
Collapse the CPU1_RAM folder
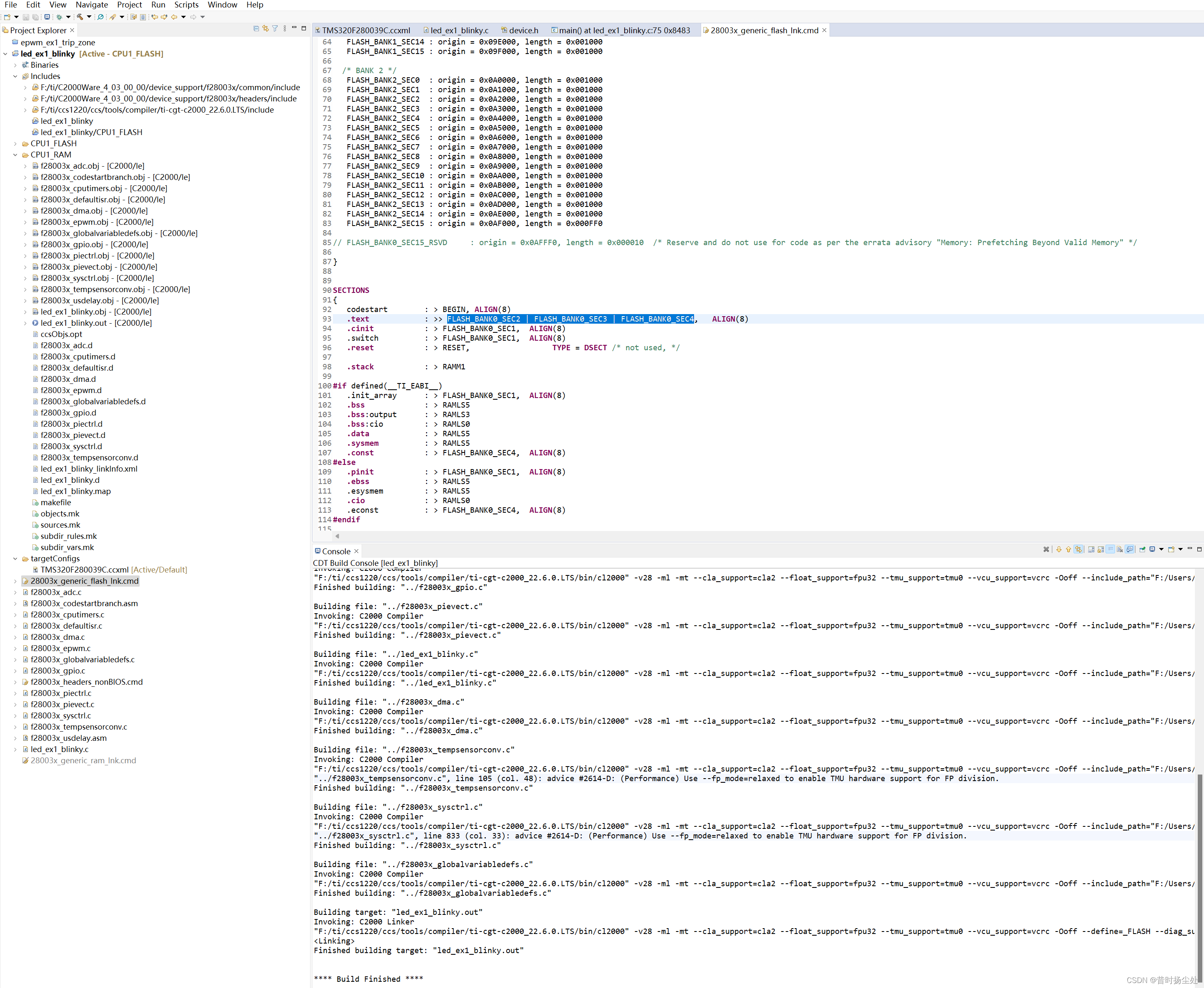click(x=15, y=155)
